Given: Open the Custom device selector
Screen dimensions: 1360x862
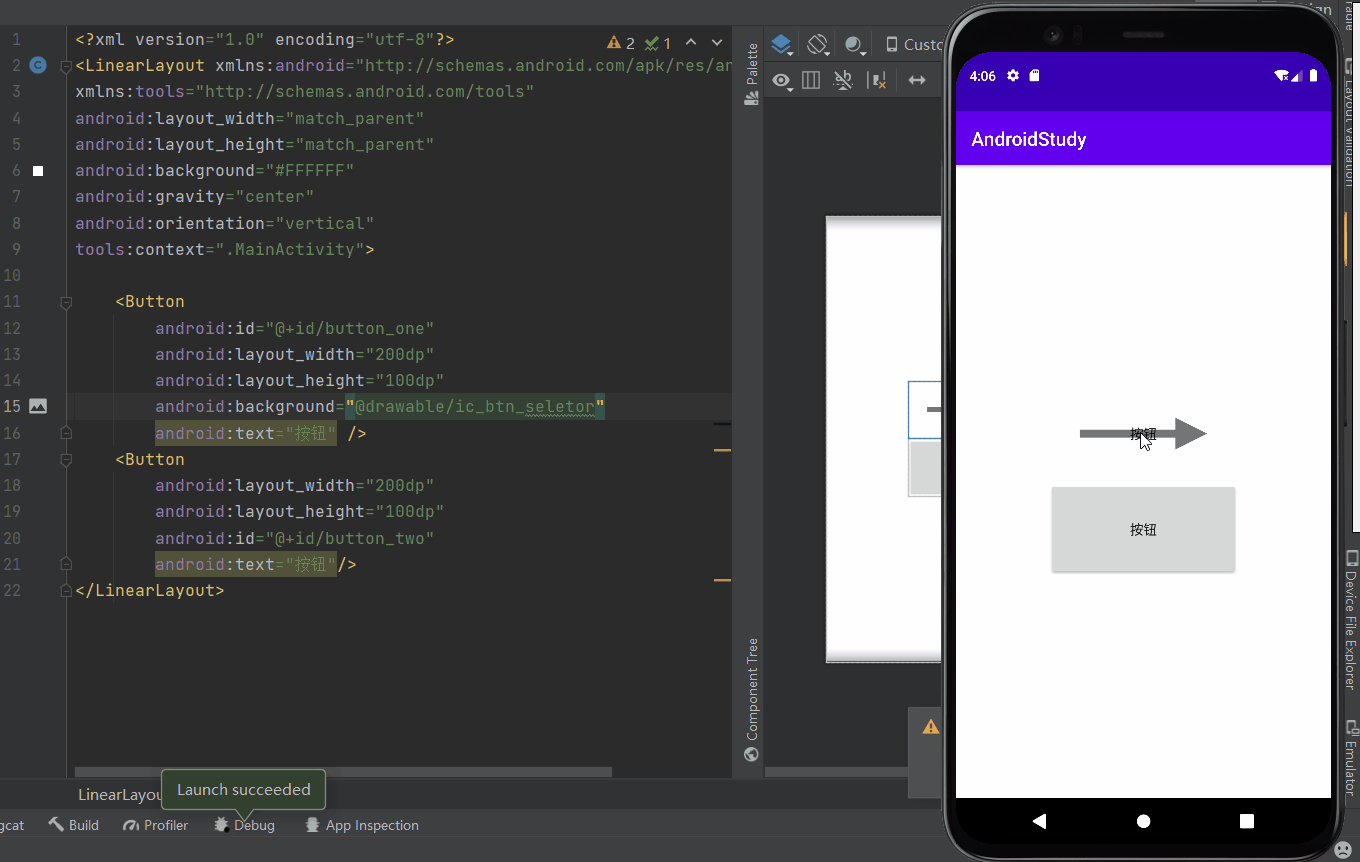Looking at the screenshot, I should coord(913,45).
